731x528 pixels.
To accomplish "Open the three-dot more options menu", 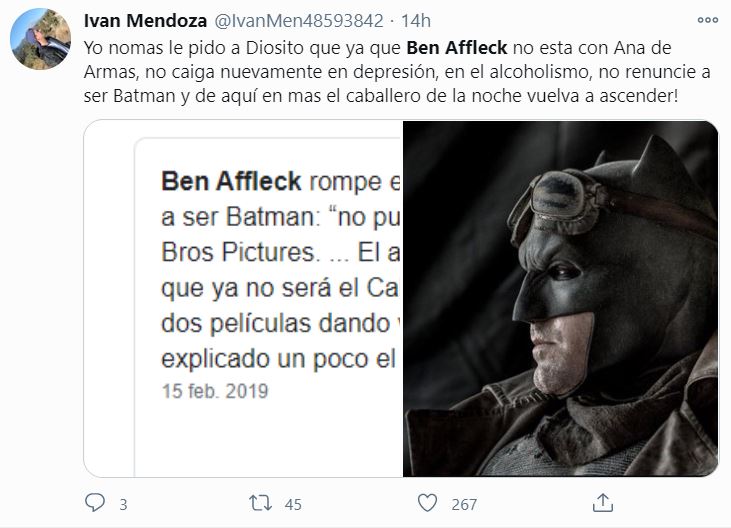I will [707, 20].
